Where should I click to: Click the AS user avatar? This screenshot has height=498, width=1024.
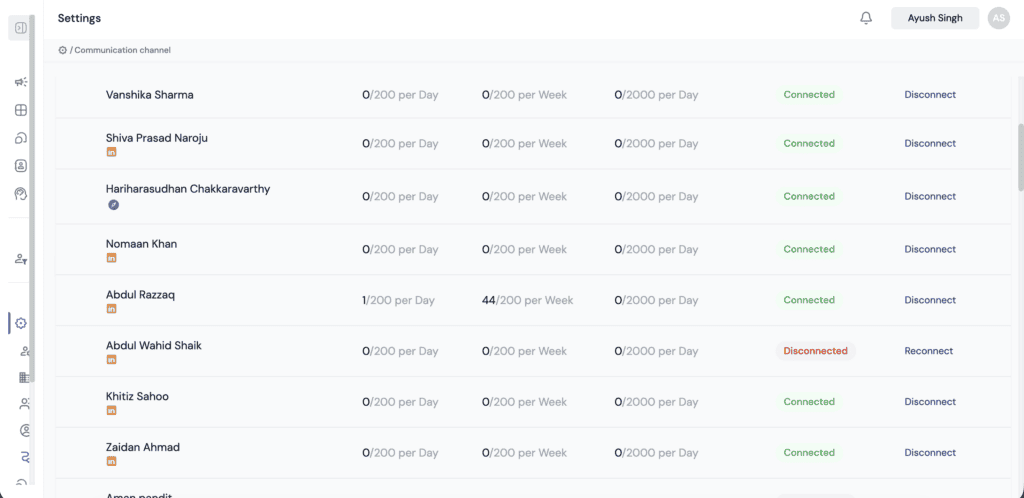[x=997, y=18]
